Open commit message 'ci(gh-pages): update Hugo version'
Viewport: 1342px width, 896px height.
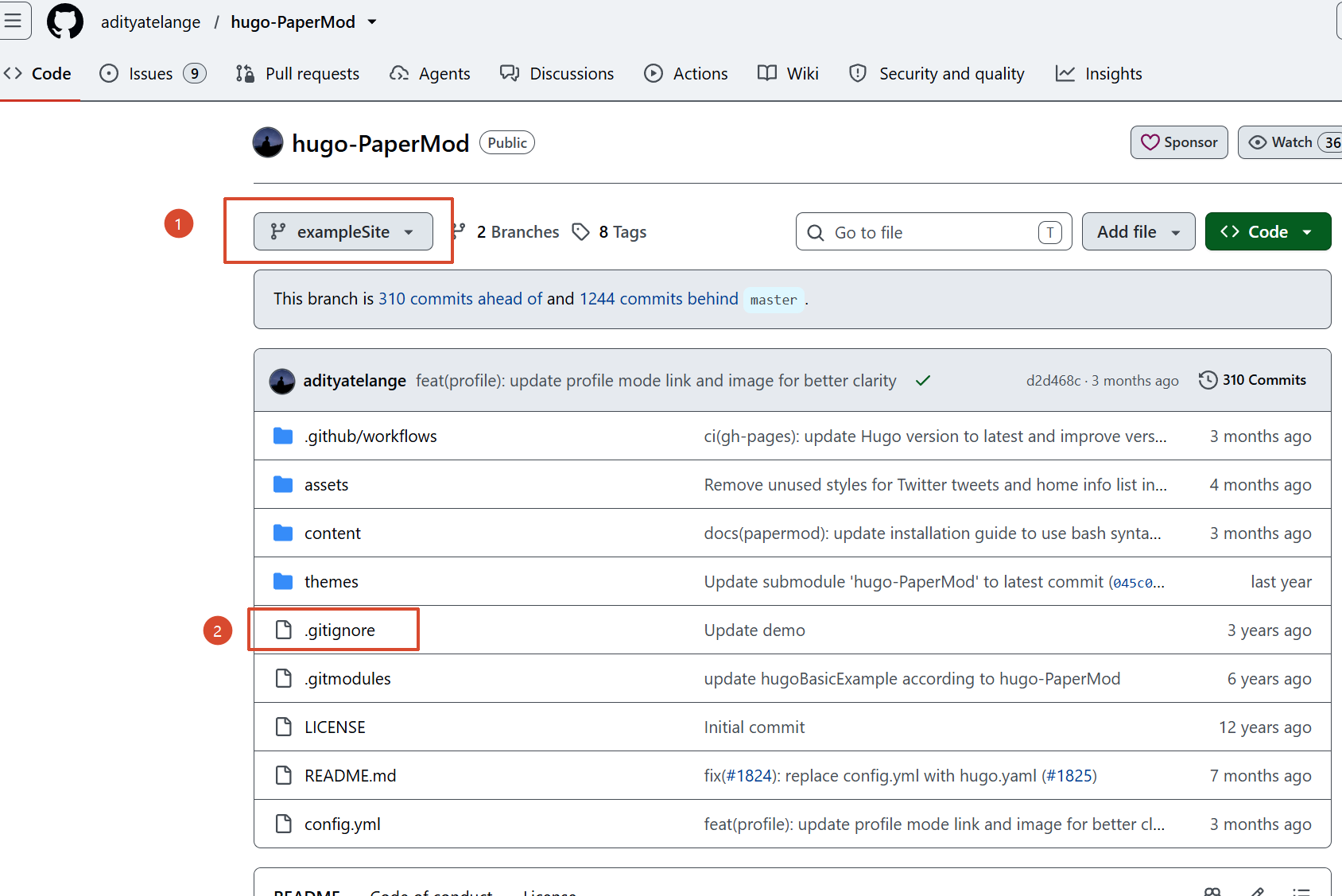pos(936,436)
